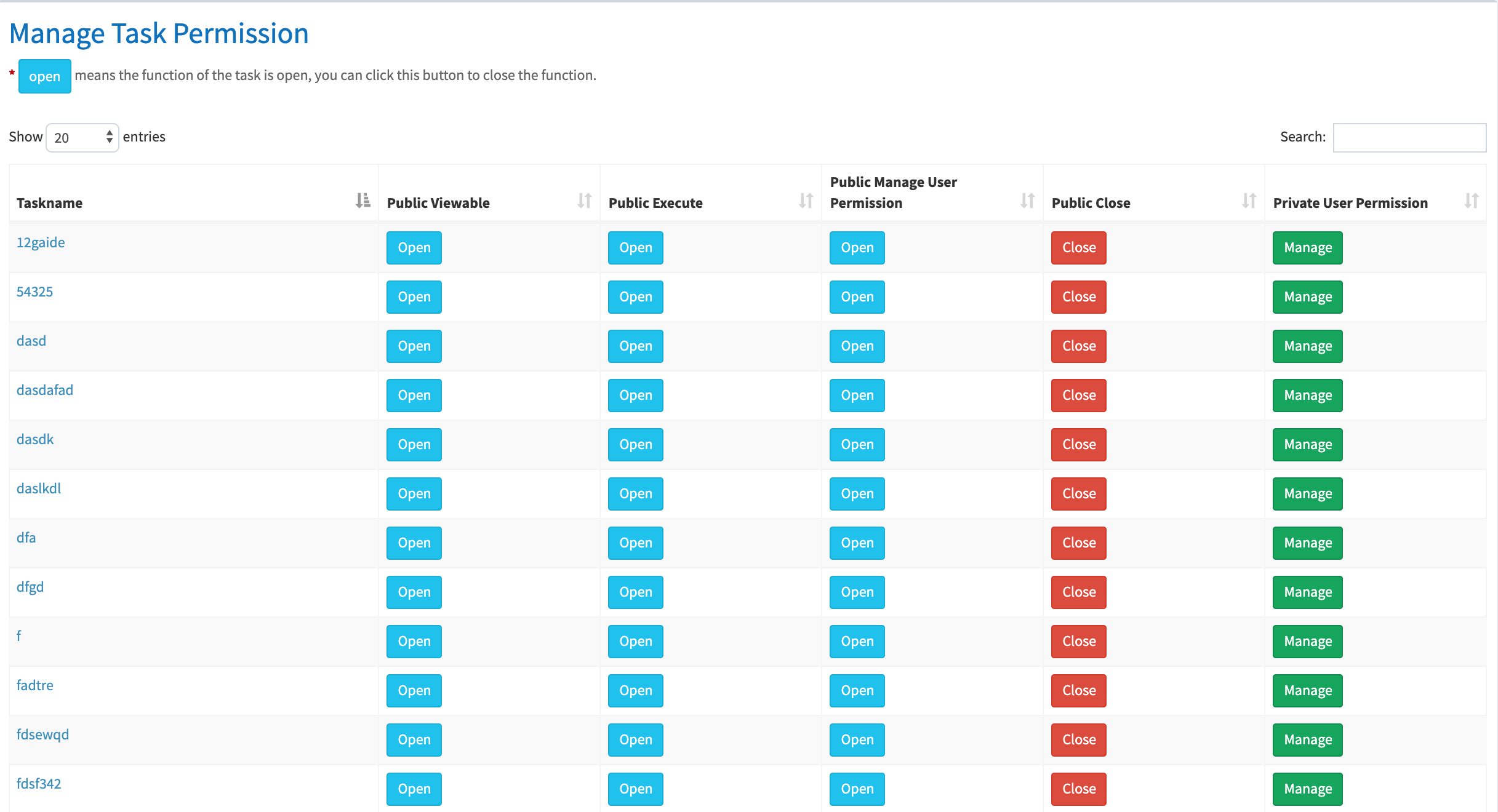Click Close button in task f row
Screen dimensions: 1498x812
coord(1079,642)
